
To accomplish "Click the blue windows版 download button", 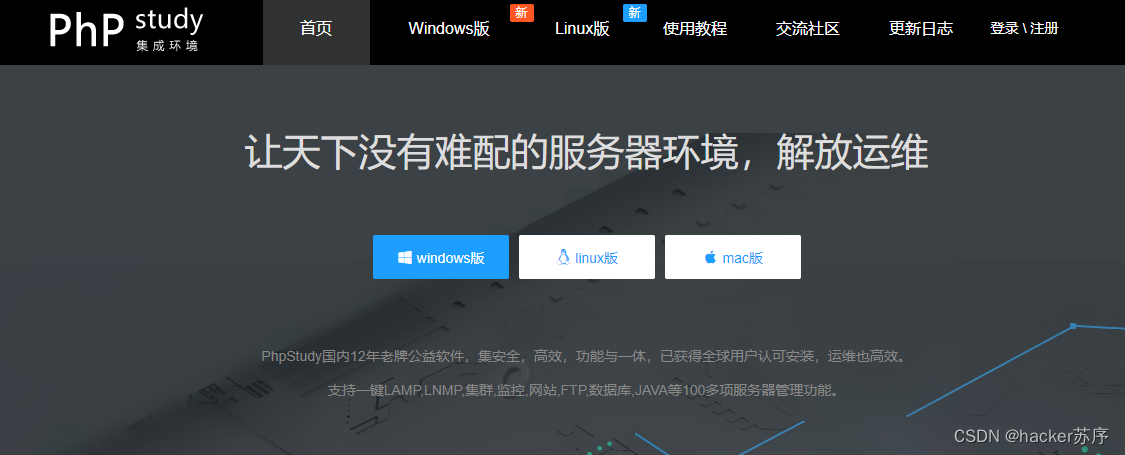I will (x=441, y=257).
